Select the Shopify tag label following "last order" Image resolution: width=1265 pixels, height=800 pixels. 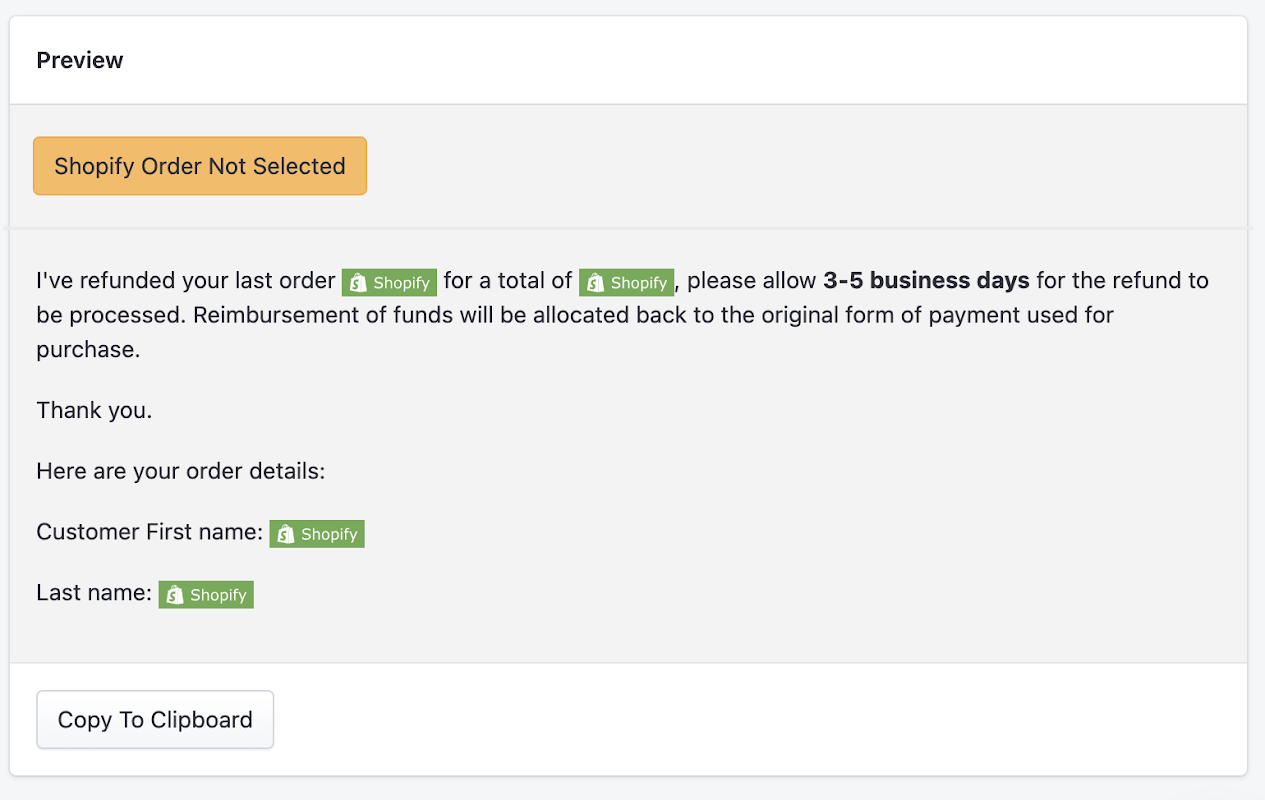(401, 283)
